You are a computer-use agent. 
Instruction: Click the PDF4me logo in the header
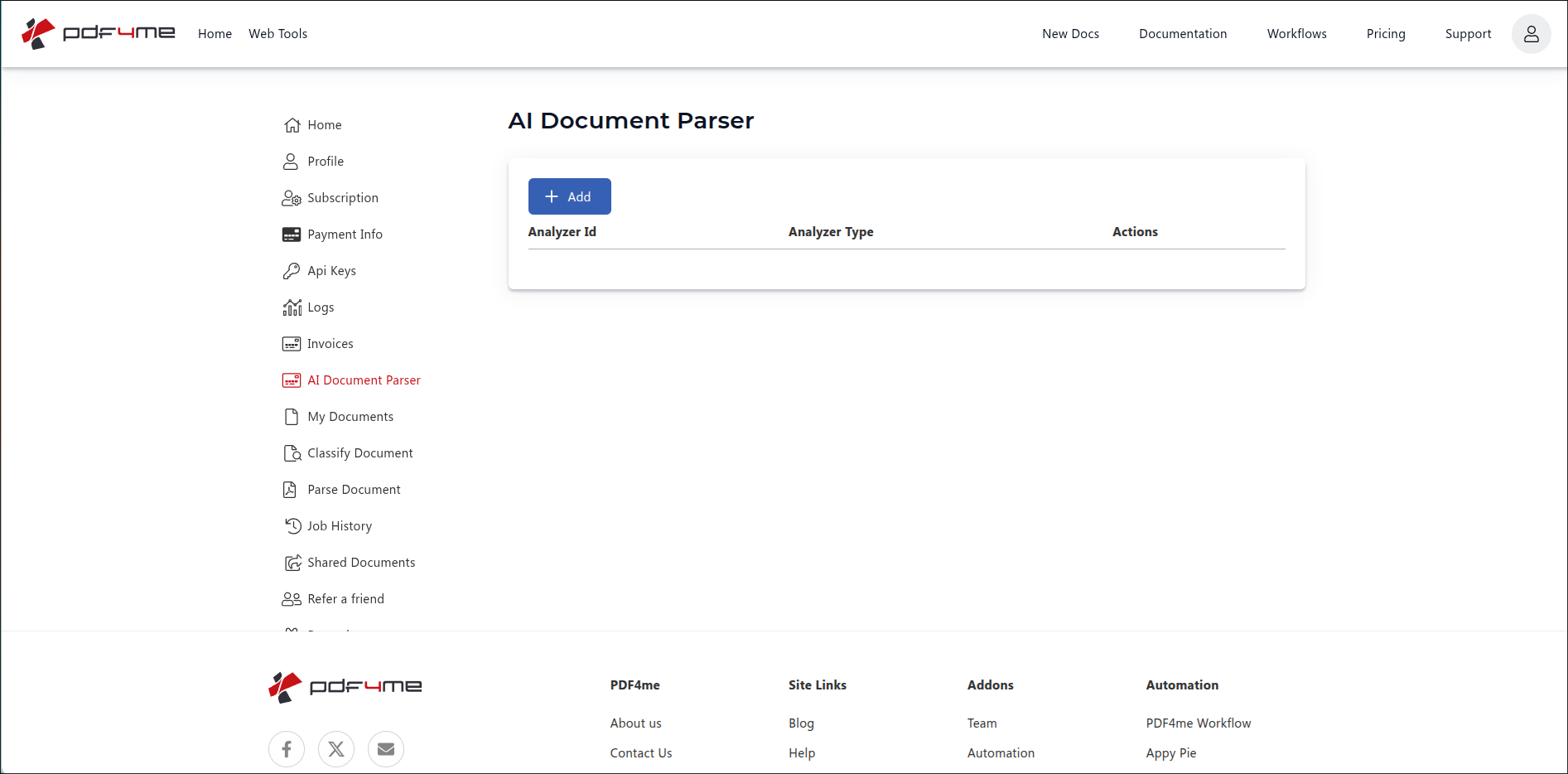pos(98,33)
